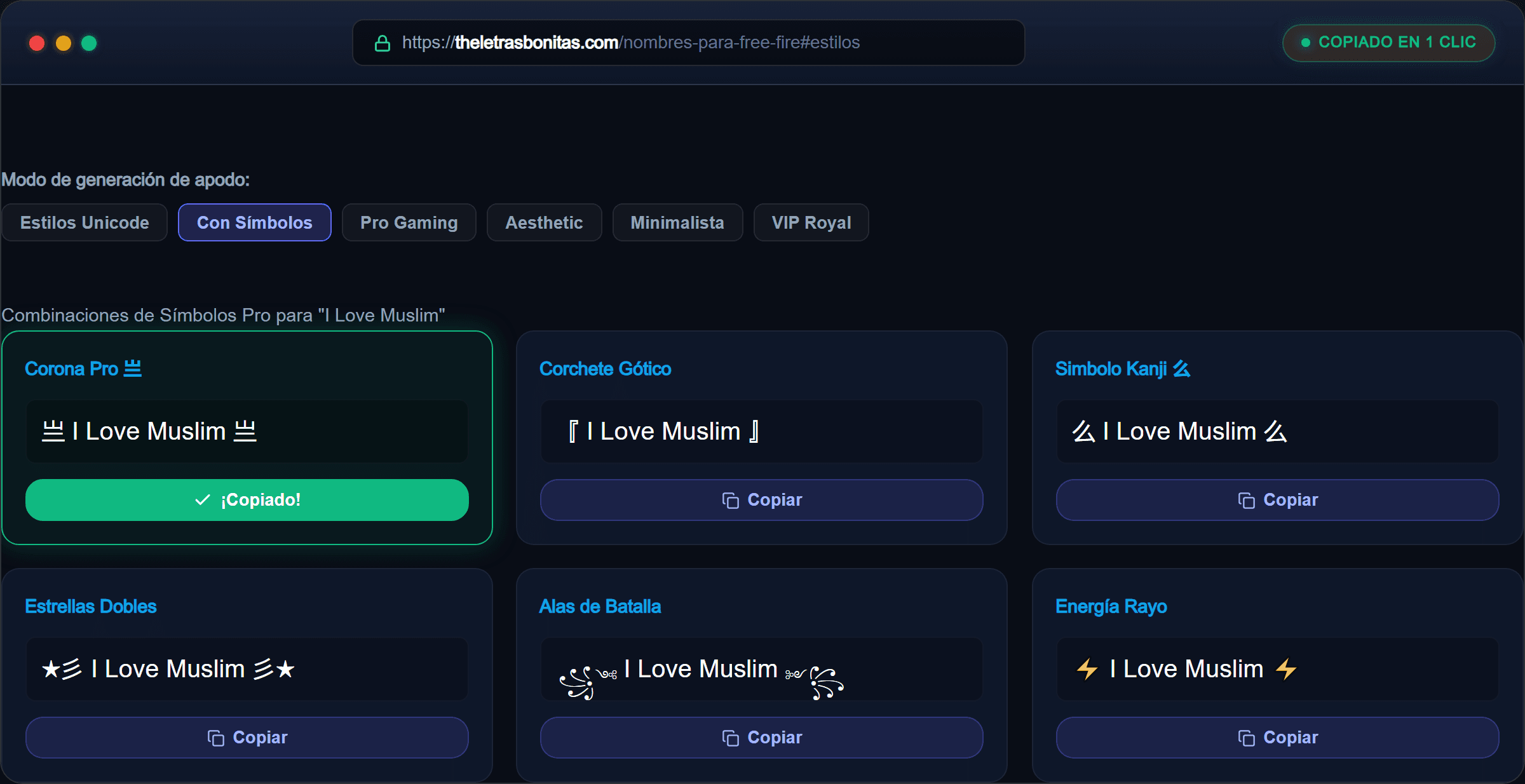This screenshot has height=784, width=1525.
Task: Click the green dot in COPIADO EN 1 CLIC badge
Action: 1306,43
